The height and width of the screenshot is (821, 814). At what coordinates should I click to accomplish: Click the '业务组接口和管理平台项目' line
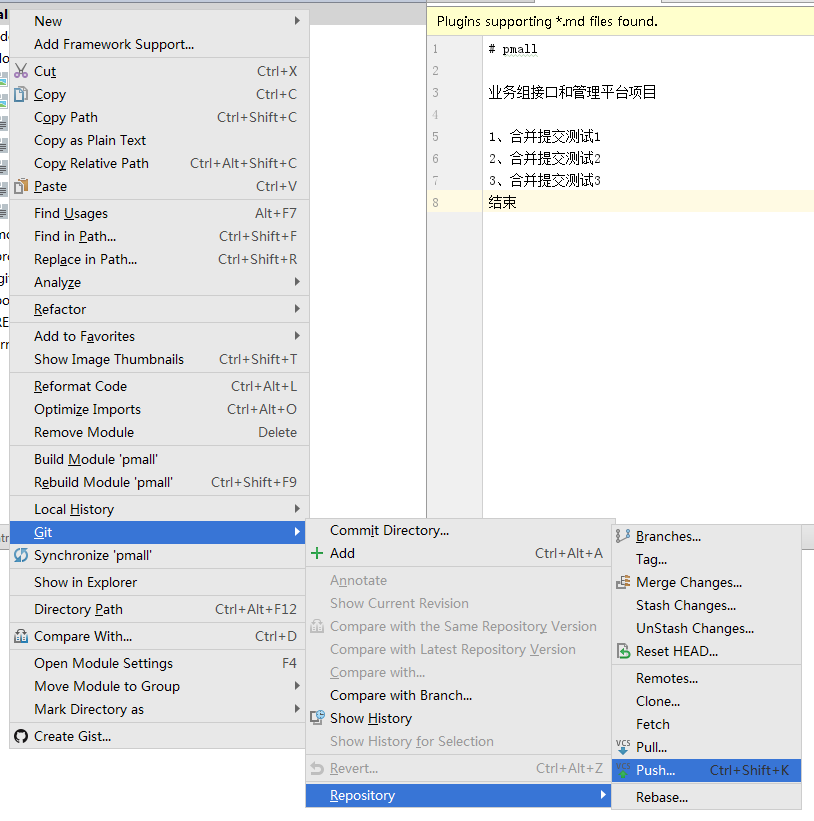click(572, 93)
